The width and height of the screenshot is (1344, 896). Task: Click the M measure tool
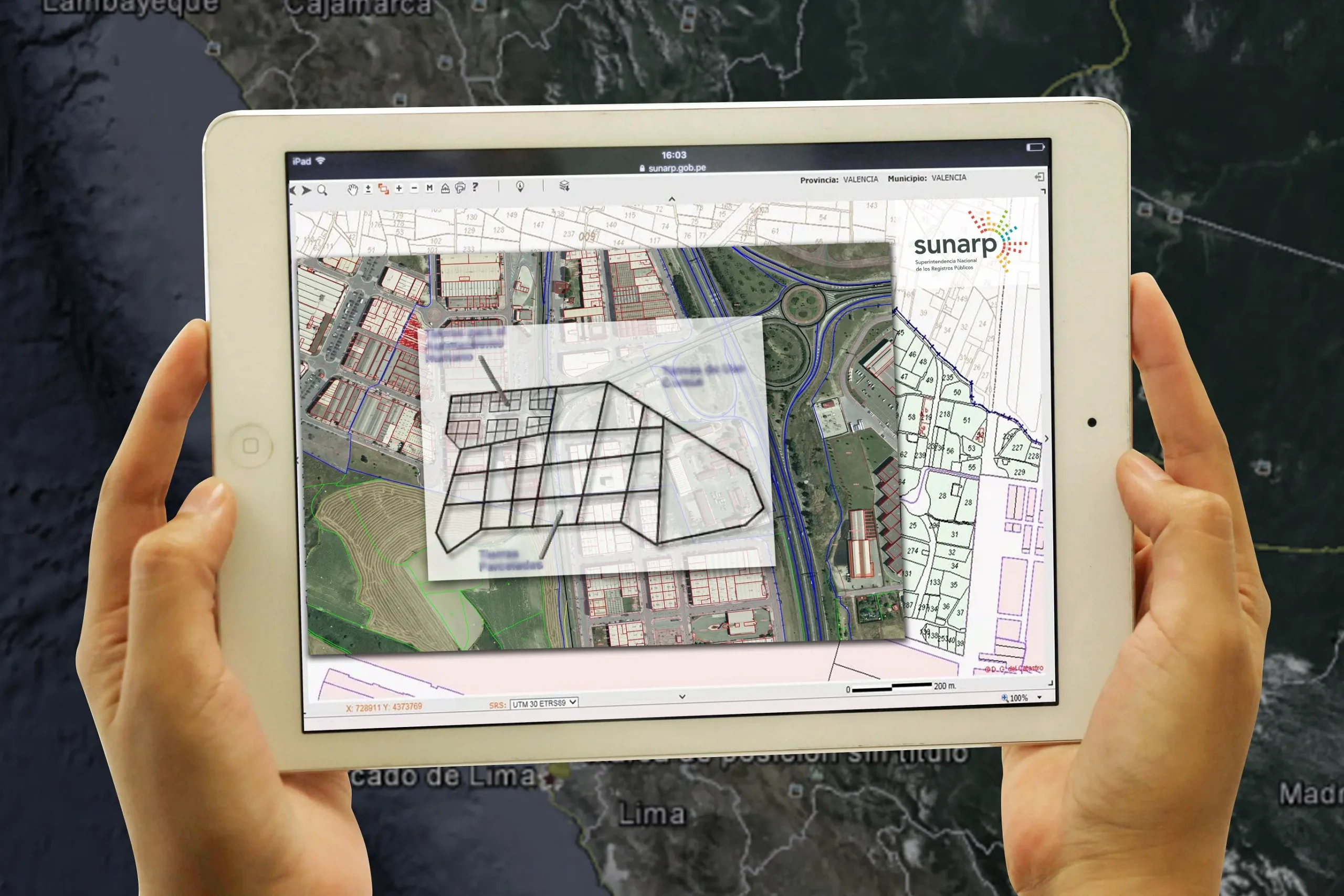coord(430,188)
